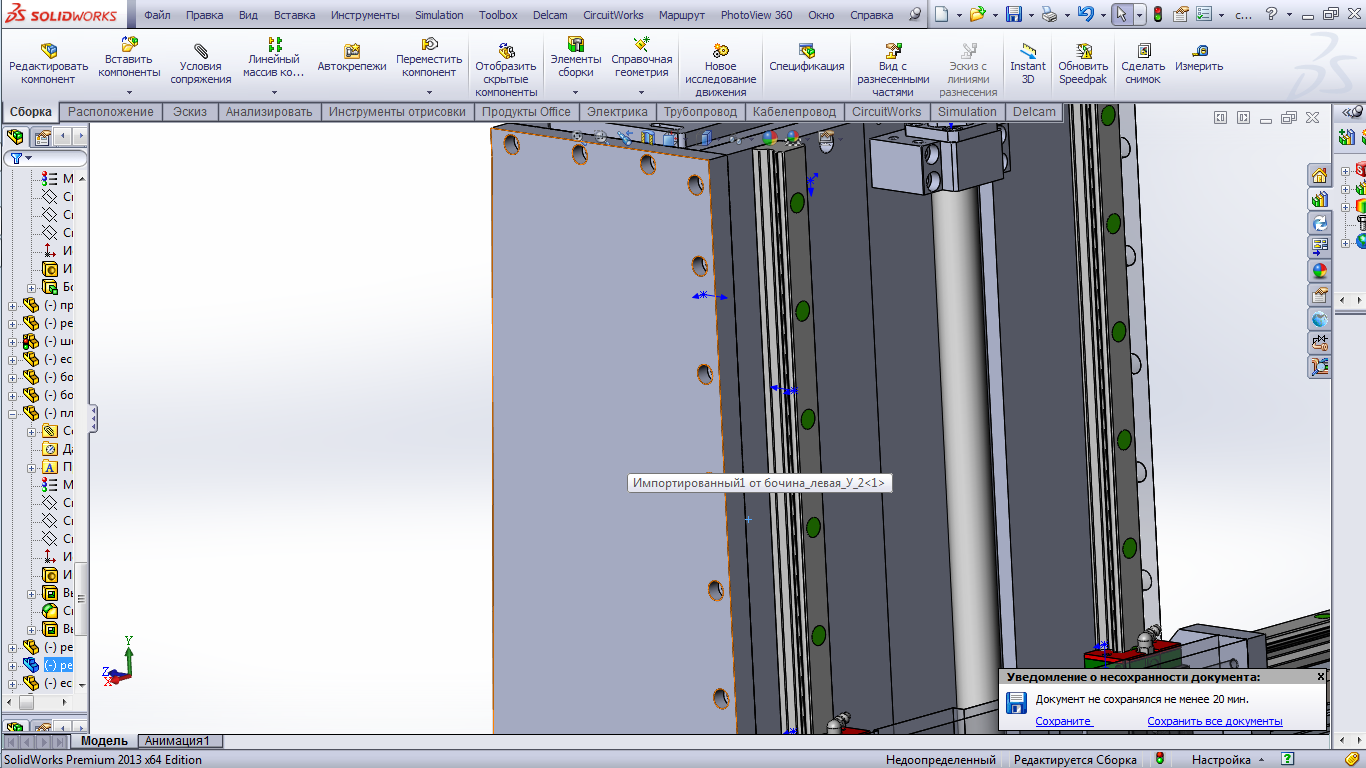Screen dimensions: 1366x768
Task: Click Сохранить все документы link
Action: [x=1214, y=721]
